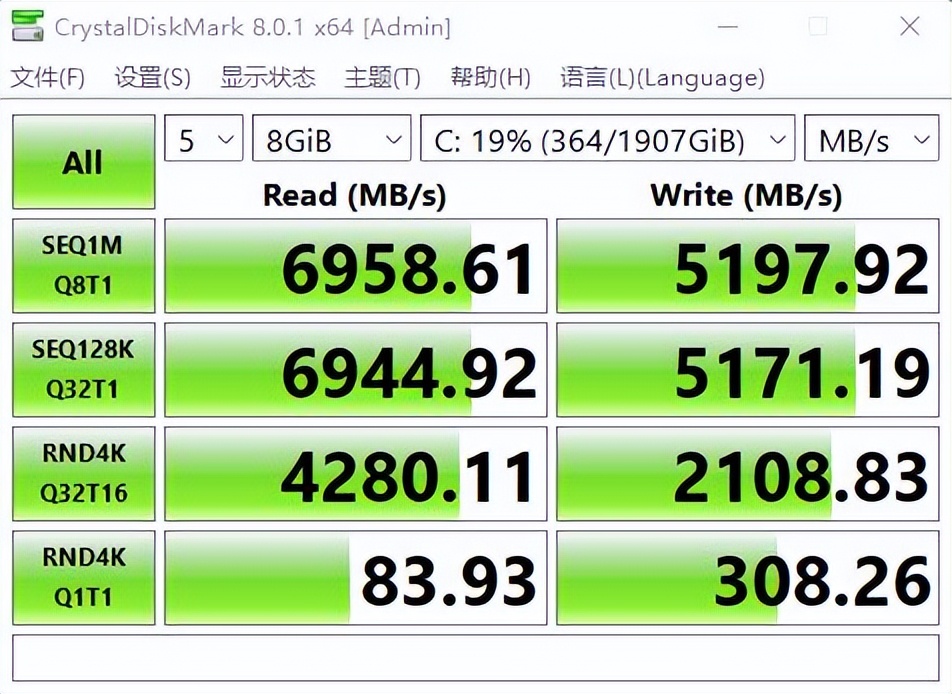
Task: Click the RND4K Q32T16 write result 2108.83
Action: click(x=748, y=474)
